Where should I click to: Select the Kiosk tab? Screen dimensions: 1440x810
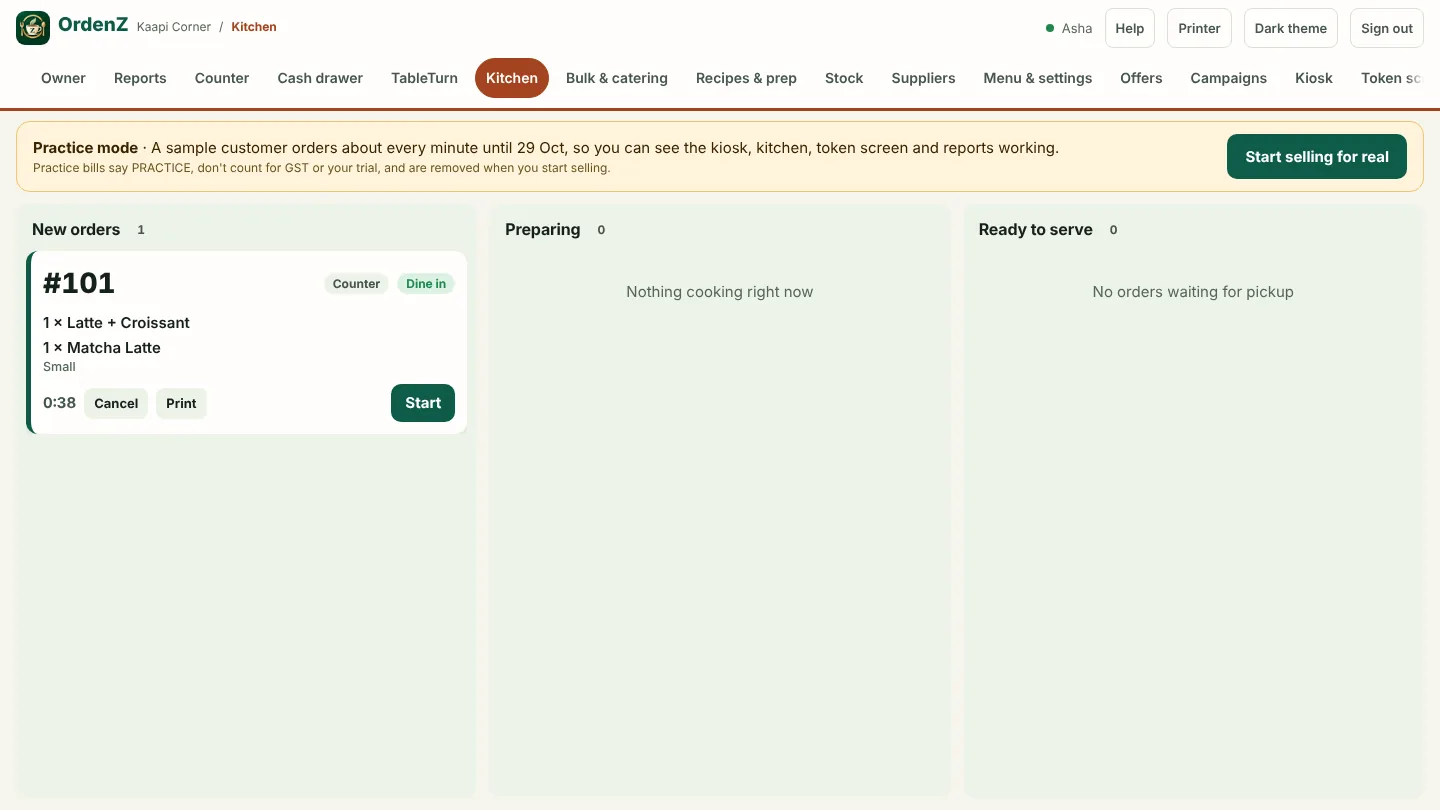(1314, 78)
